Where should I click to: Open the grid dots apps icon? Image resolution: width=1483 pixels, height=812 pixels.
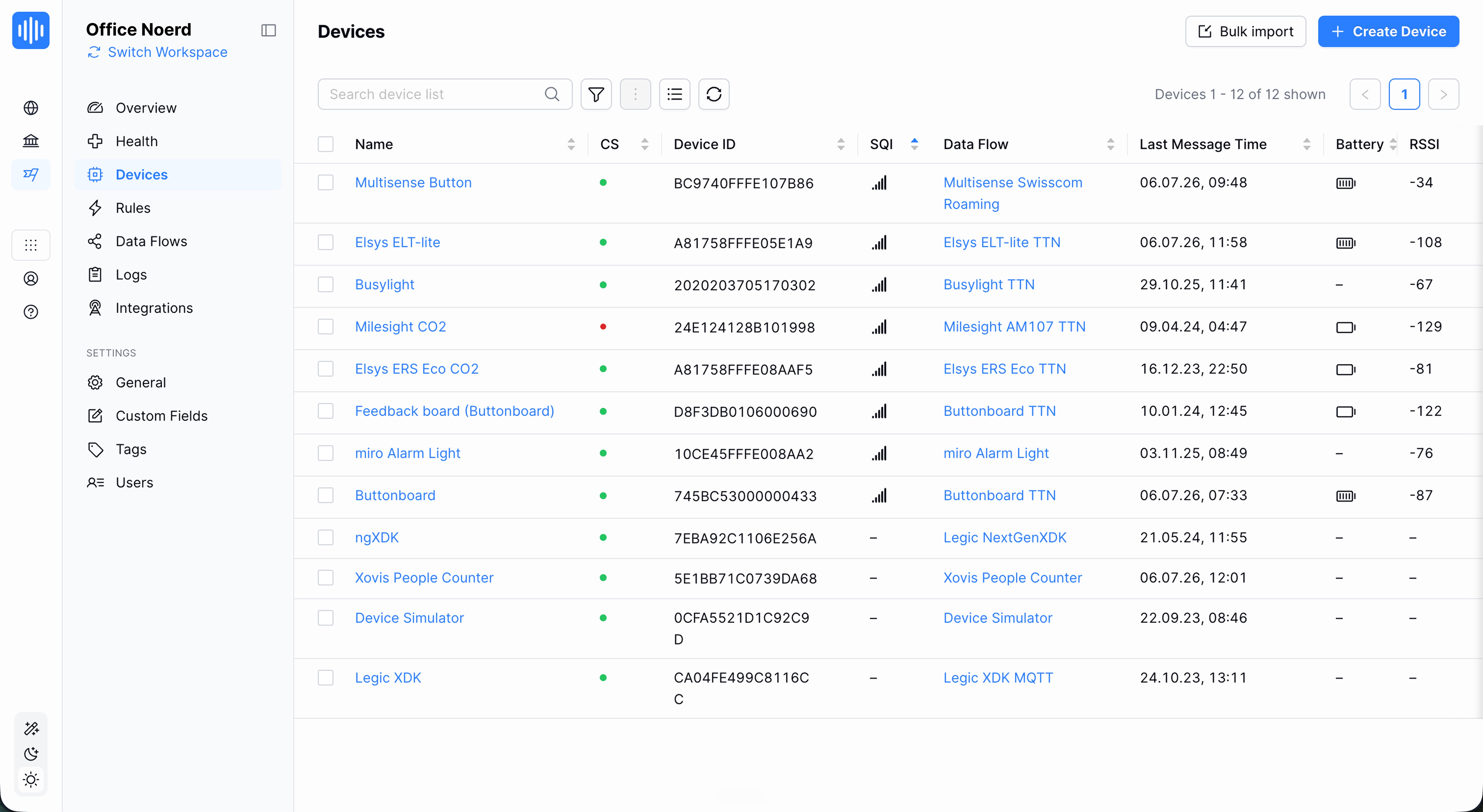[x=30, y=245]
